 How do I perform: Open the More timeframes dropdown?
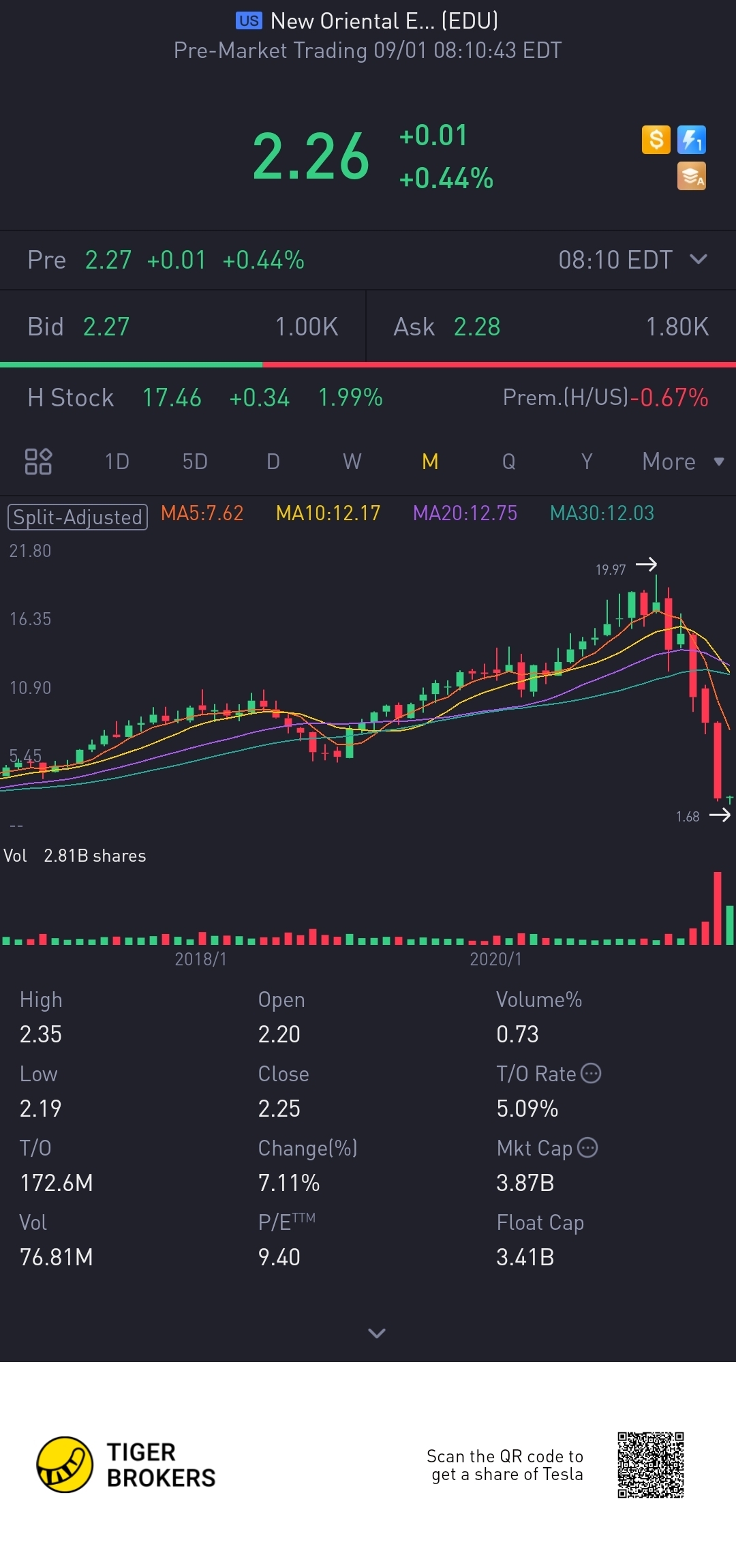[683, 462]
